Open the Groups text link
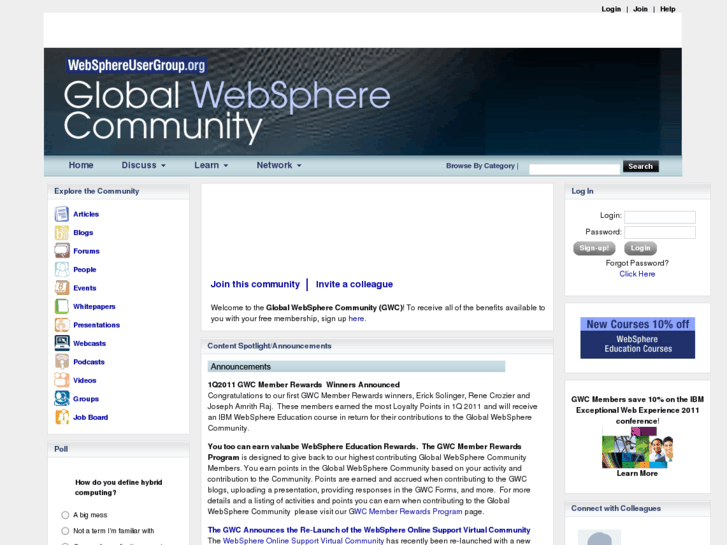 pos(86,399)
